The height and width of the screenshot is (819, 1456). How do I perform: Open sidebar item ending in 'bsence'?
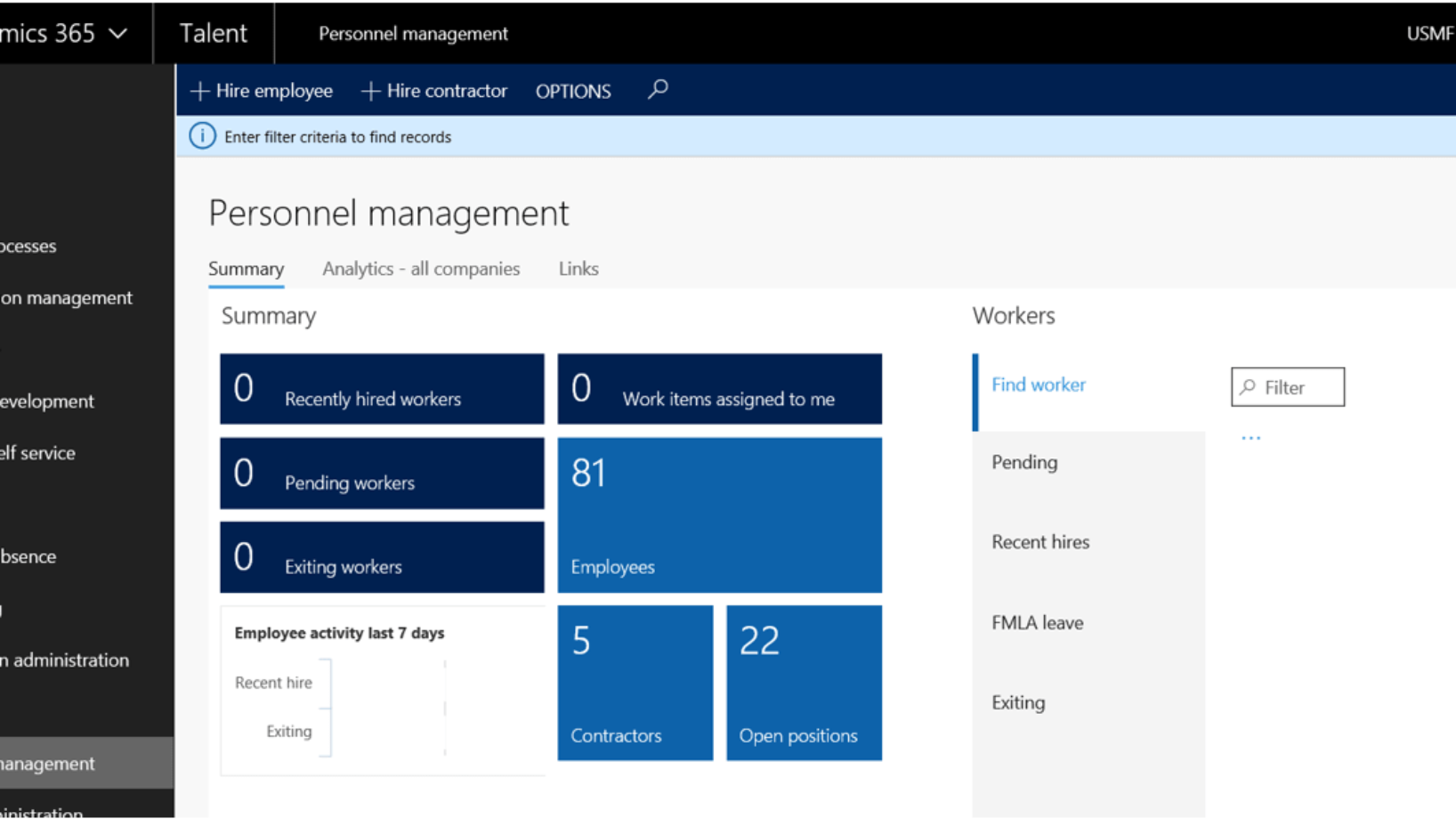28,556
